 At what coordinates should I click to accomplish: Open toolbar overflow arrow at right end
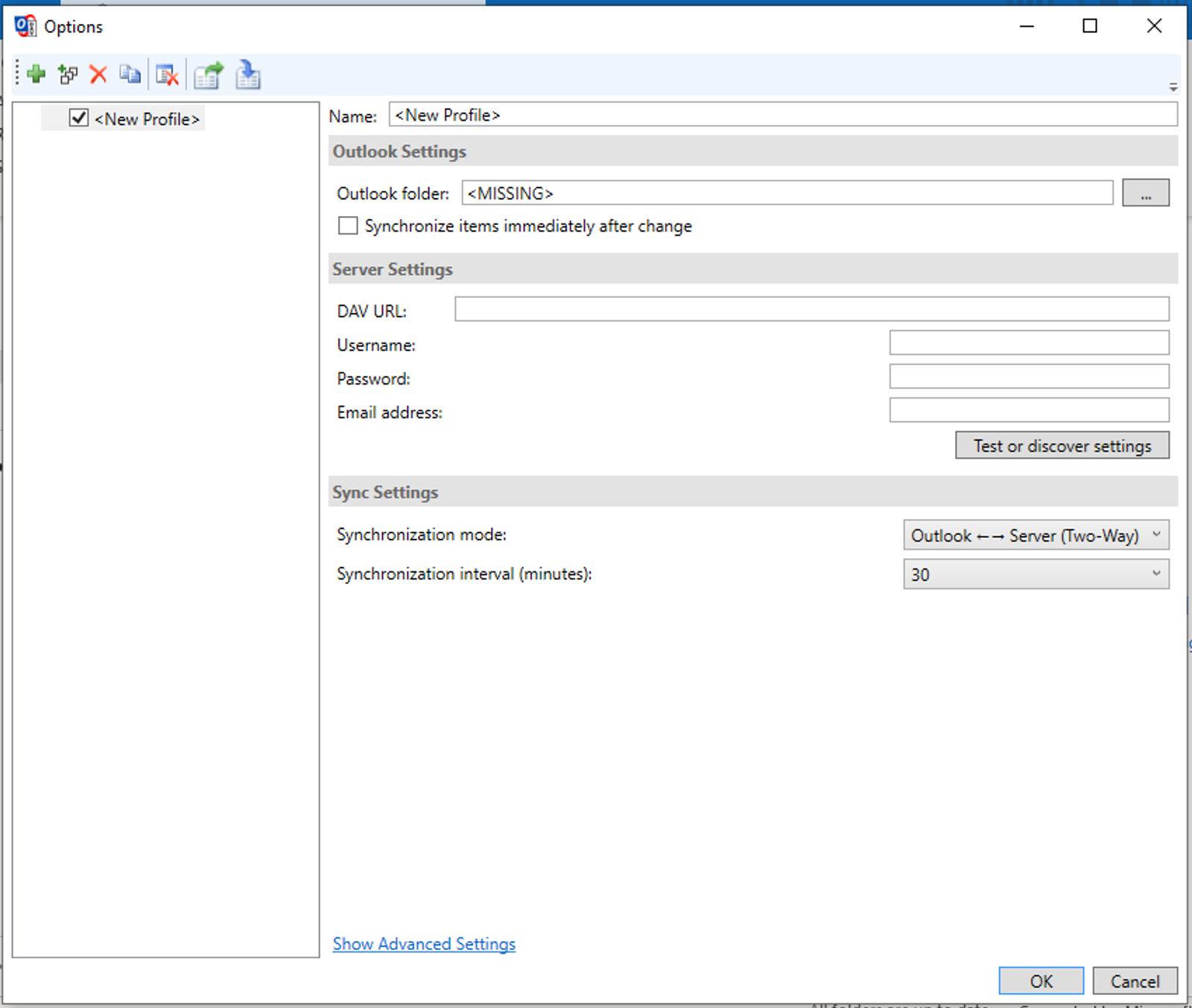(1173, 88)
